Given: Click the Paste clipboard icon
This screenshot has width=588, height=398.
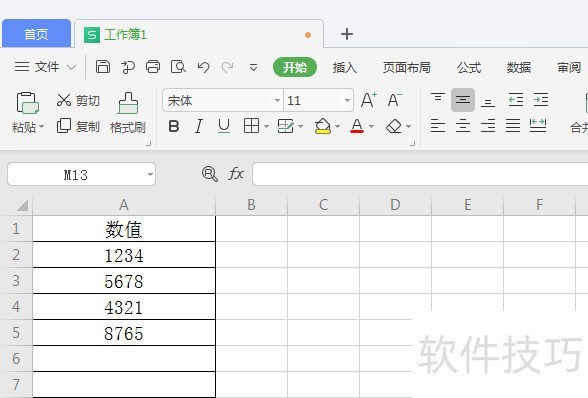Looking at the screenshot, I should point(27,103).
